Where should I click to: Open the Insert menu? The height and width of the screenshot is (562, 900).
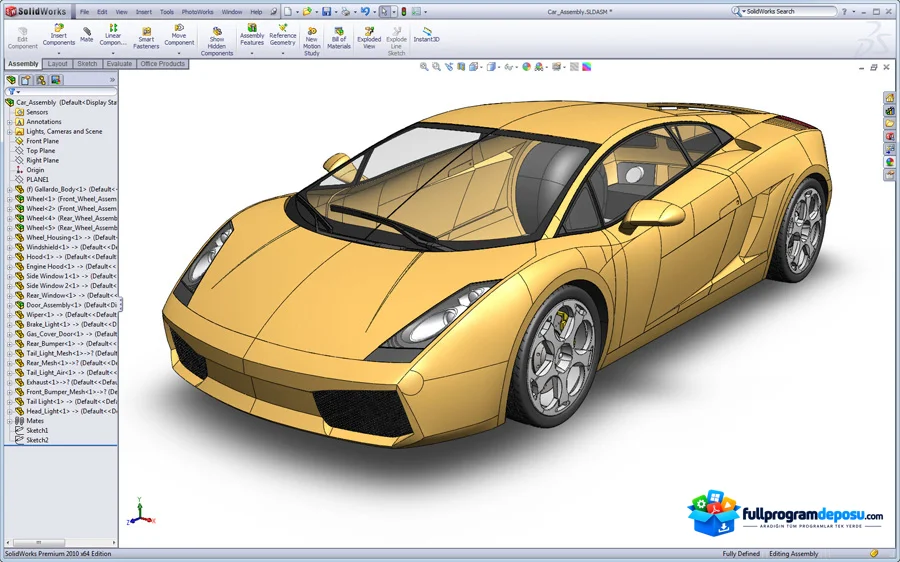click(143, 11)
